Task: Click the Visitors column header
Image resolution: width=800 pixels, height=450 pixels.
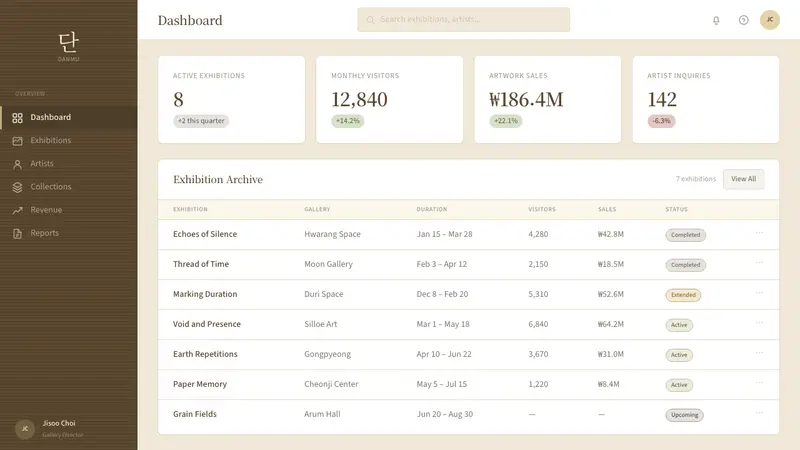Action: [x=542, y=209]
